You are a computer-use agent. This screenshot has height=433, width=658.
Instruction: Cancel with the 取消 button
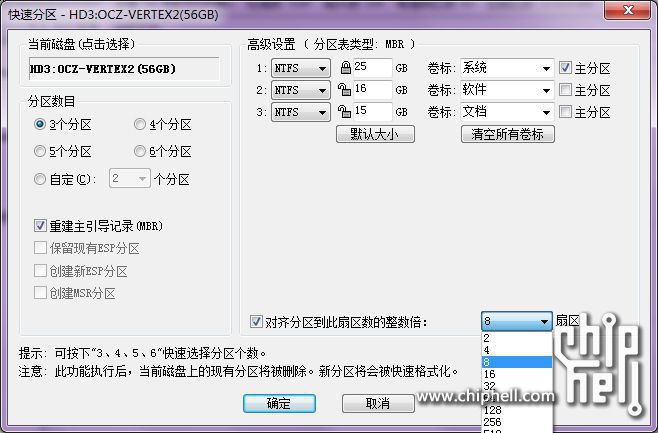pyautogui.click(x=378, y=403)
